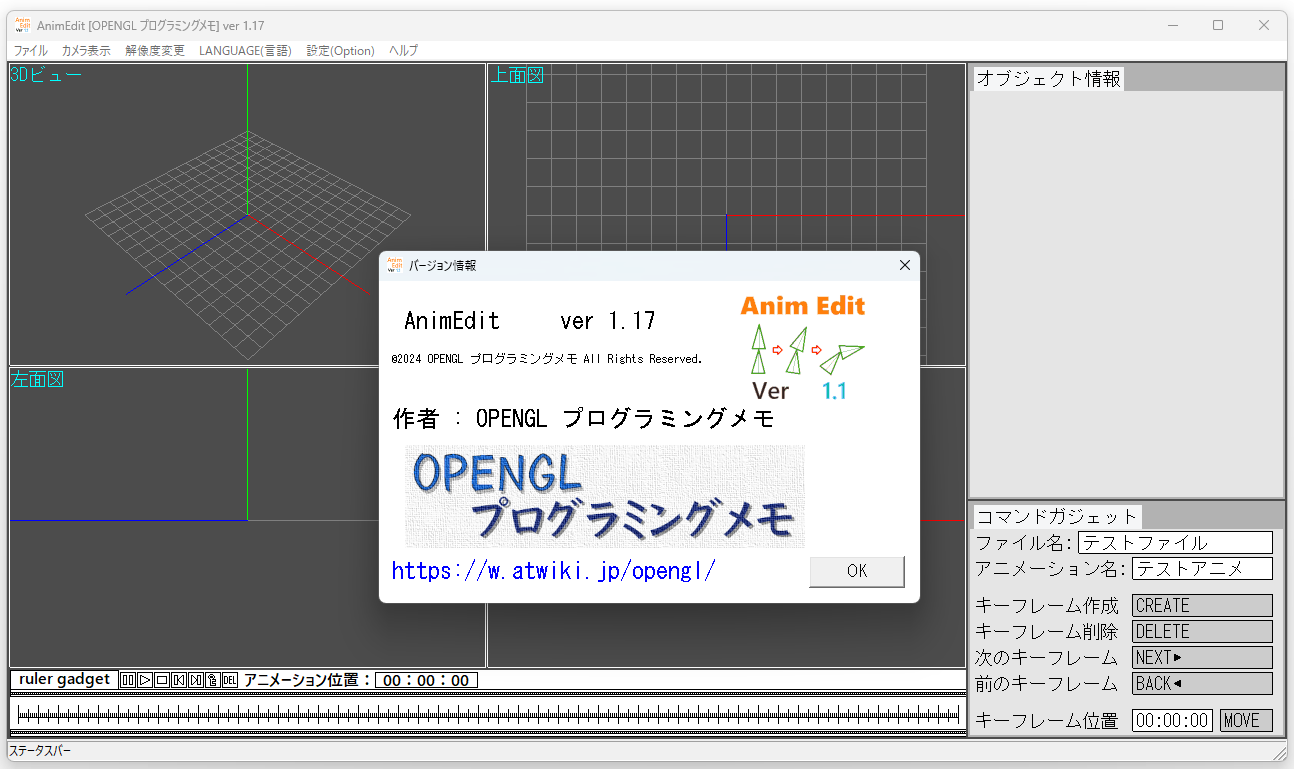Click the キーフレーム作成 label
This screenshot has width=1294, height=769.
(x=1046, y=605)
